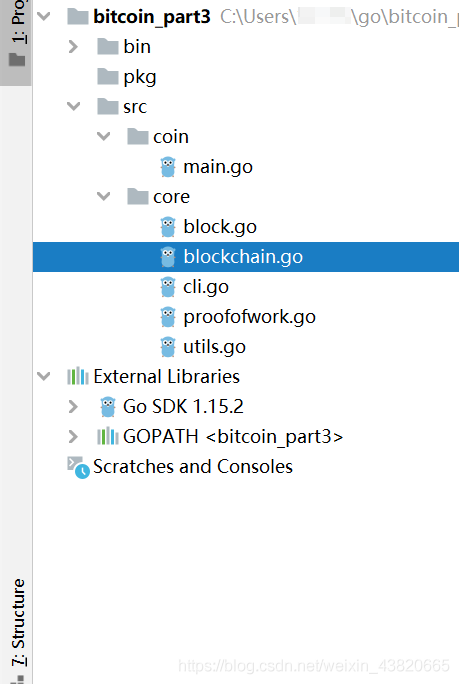The width and height of the screenshot is (459, 684).
Task: Collapse the core folder chevron
Action: 103,196
